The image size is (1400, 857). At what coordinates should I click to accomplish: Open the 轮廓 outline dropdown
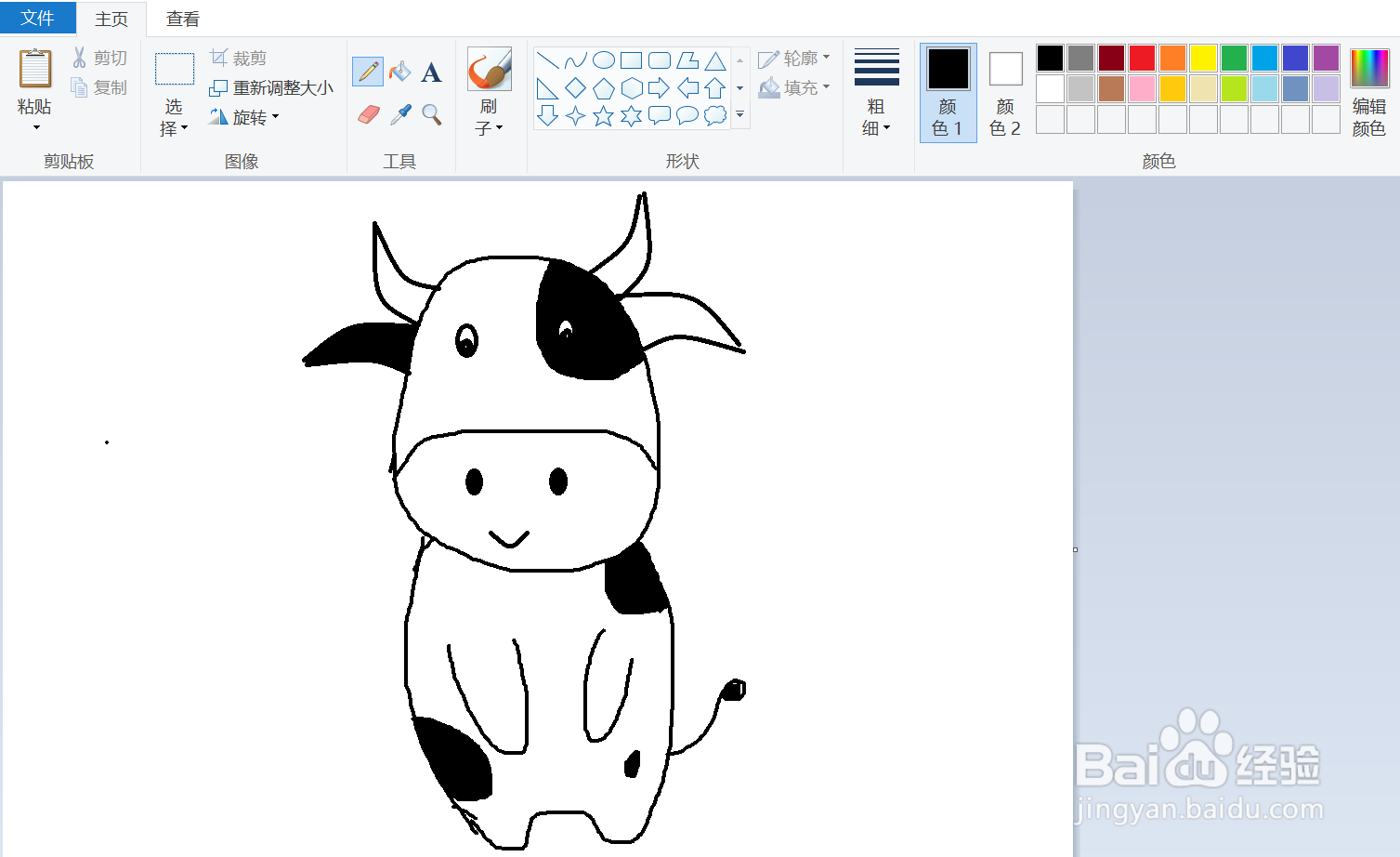(794, 57)
